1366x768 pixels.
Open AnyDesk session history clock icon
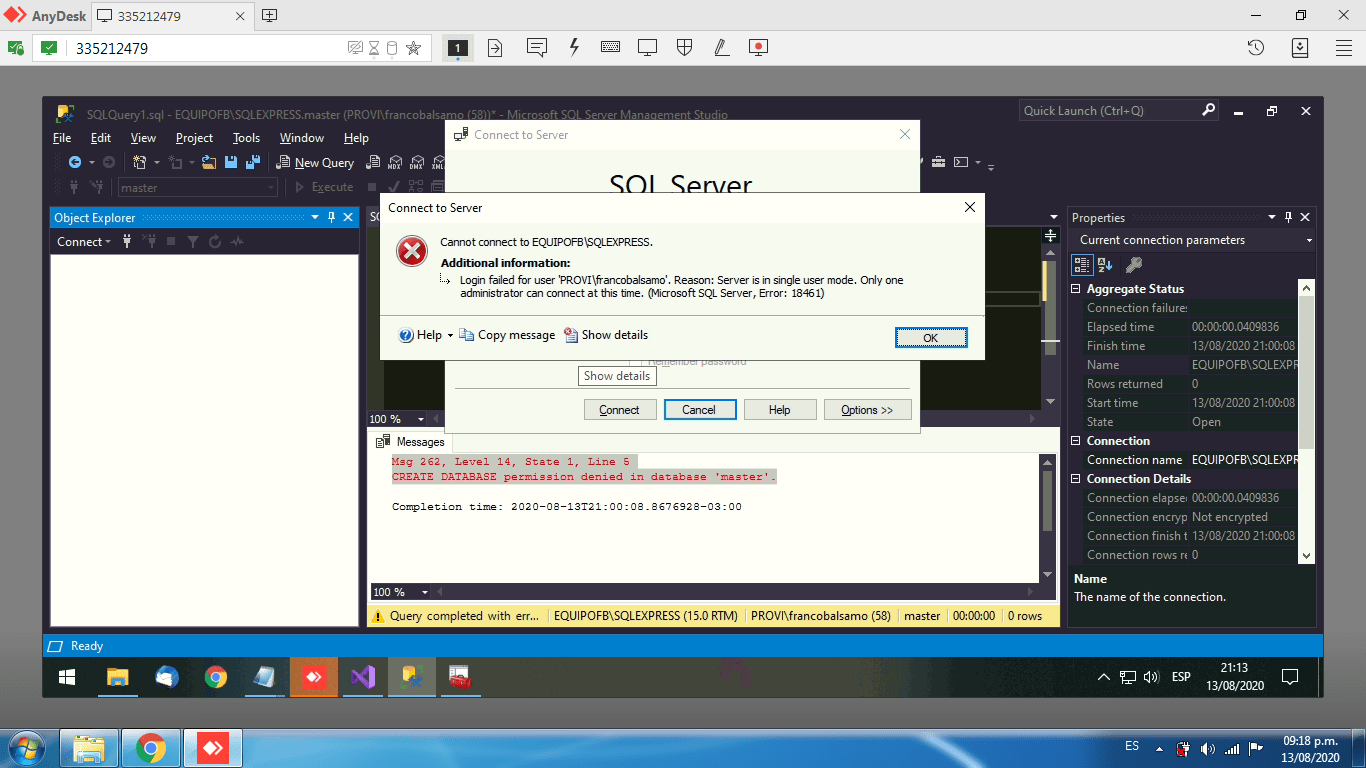pos(1256,47)
